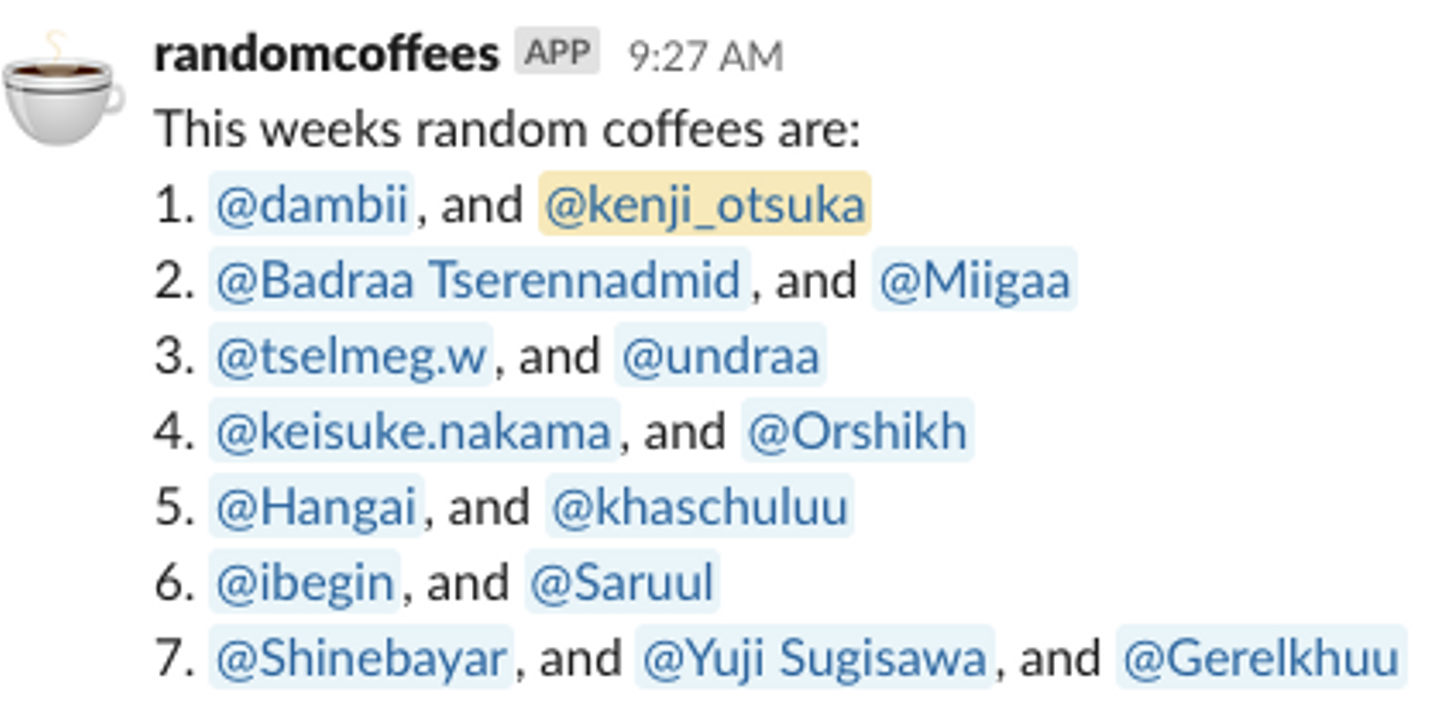Image resolution: width=1440 pixels, height=718 pixels.
Task: Click the @Yuji Sugisawa mention
Action: (814, 659)
